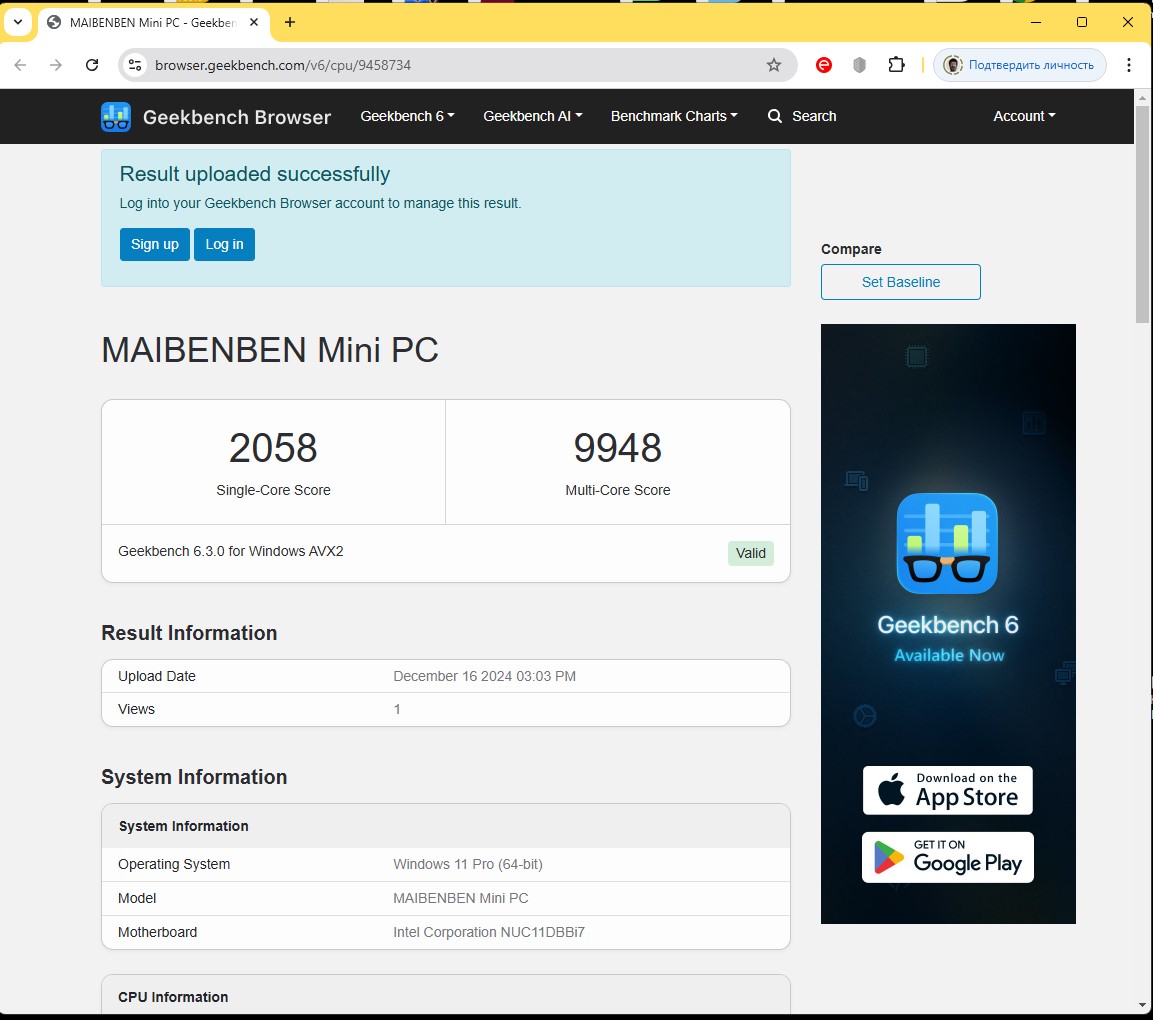Click the address bar URL field
1153x1020 pixels.
coord(450,65)
